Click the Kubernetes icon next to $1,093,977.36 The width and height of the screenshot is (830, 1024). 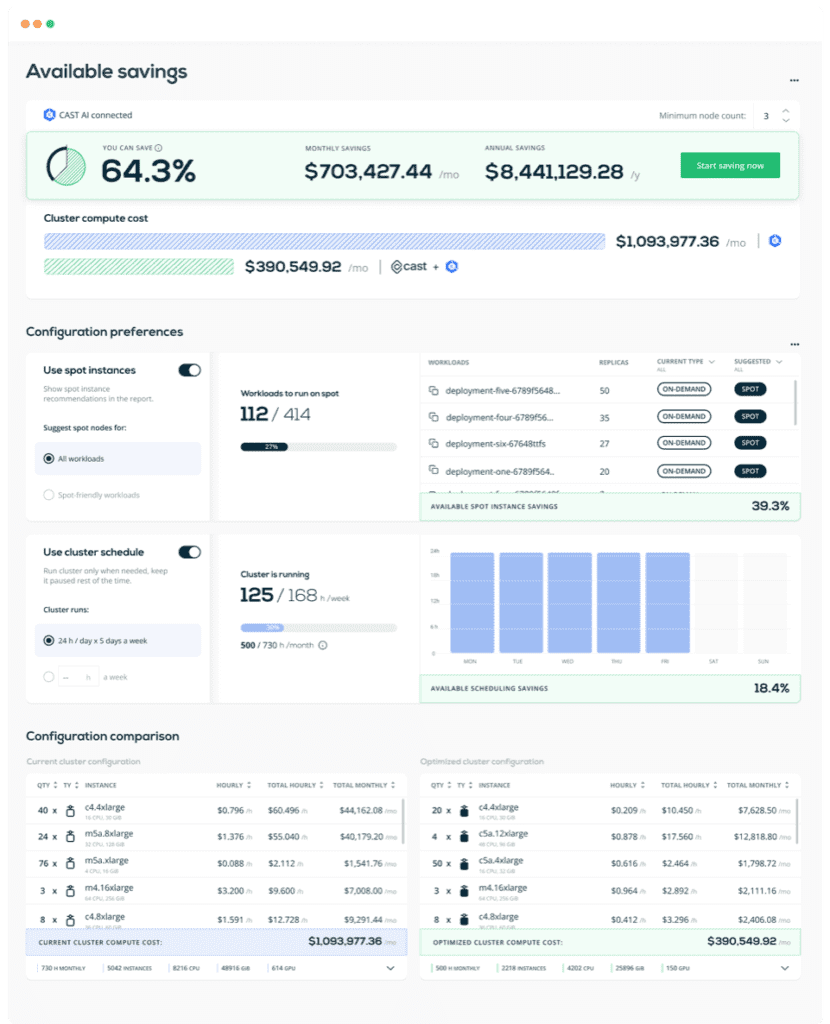click(775, 241)
